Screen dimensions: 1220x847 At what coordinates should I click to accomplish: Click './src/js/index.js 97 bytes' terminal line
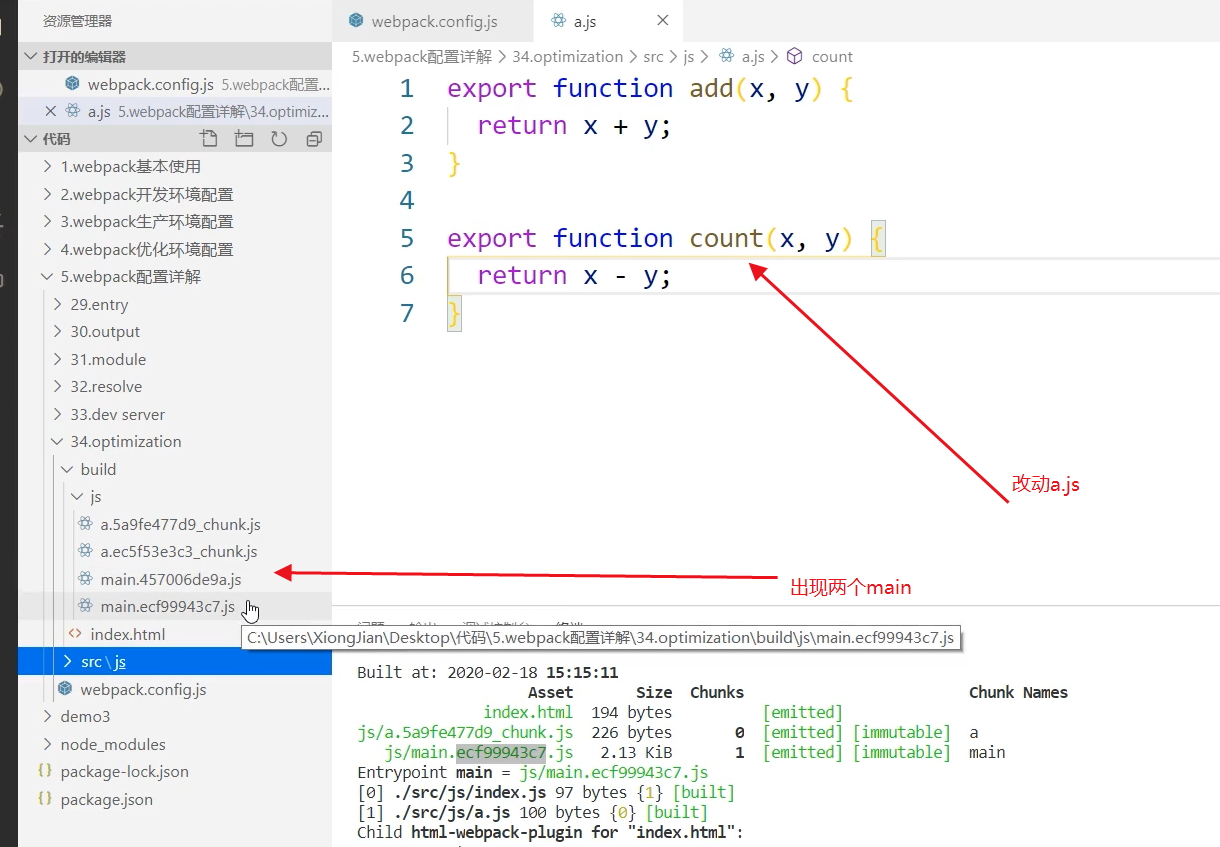tap(546, 792)
